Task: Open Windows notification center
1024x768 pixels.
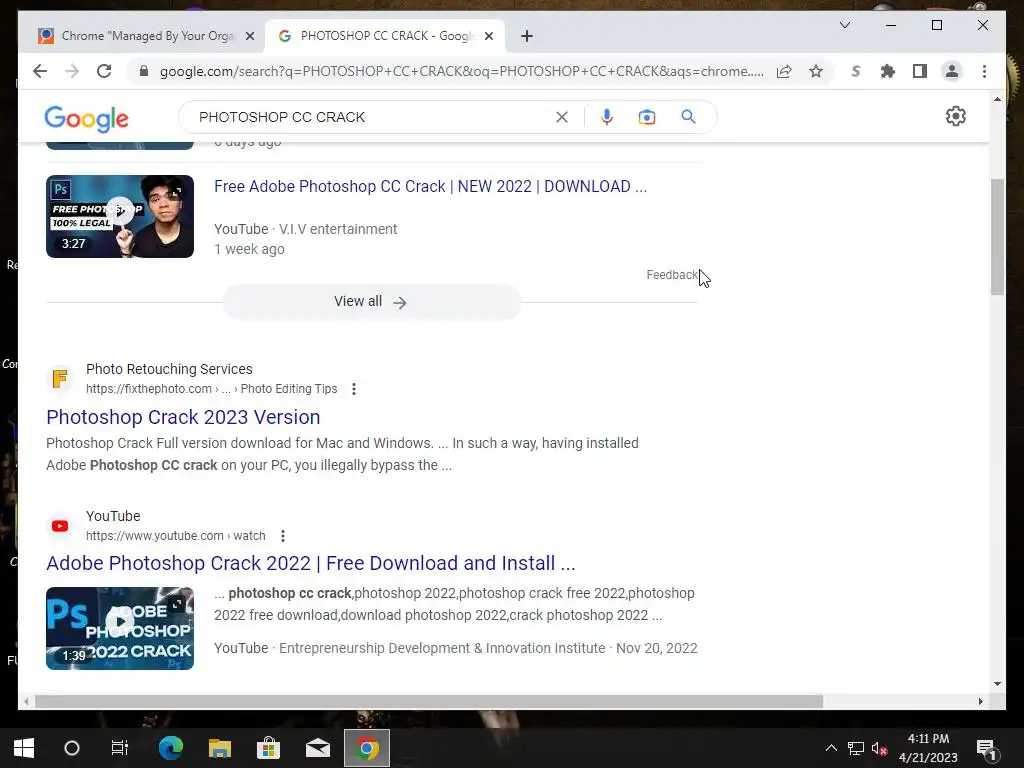Action: (x=986, y=750)
